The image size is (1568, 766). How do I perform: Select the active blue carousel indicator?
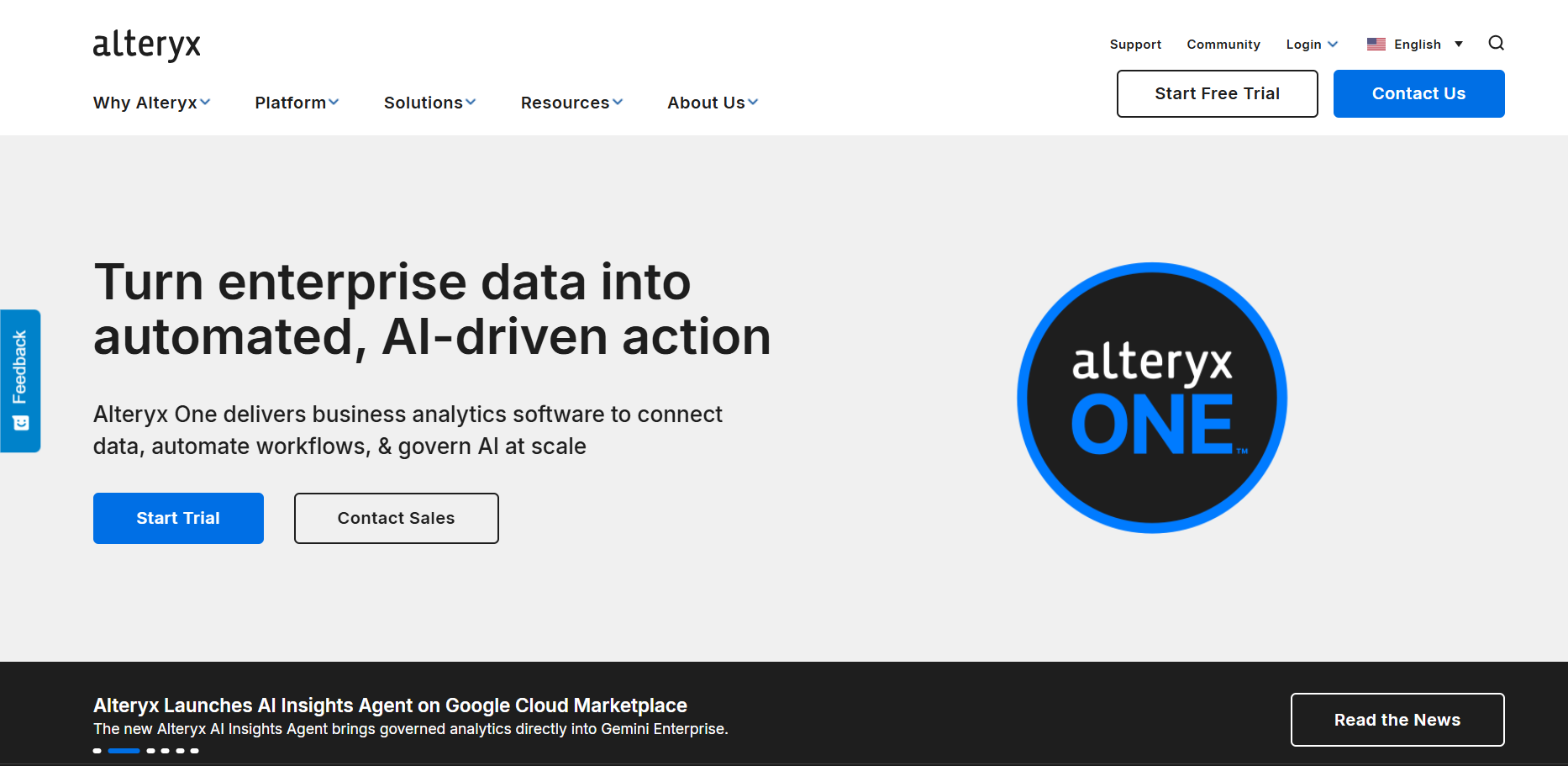[x=124, y=750]
